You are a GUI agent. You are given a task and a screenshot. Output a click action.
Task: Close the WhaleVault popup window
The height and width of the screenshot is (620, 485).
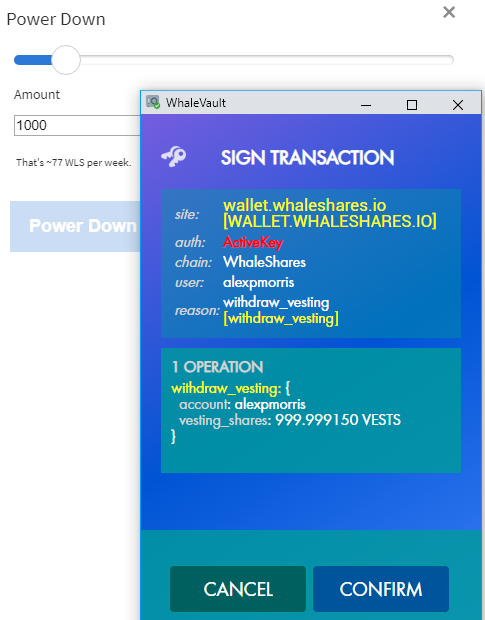click(x=457, y=105)
